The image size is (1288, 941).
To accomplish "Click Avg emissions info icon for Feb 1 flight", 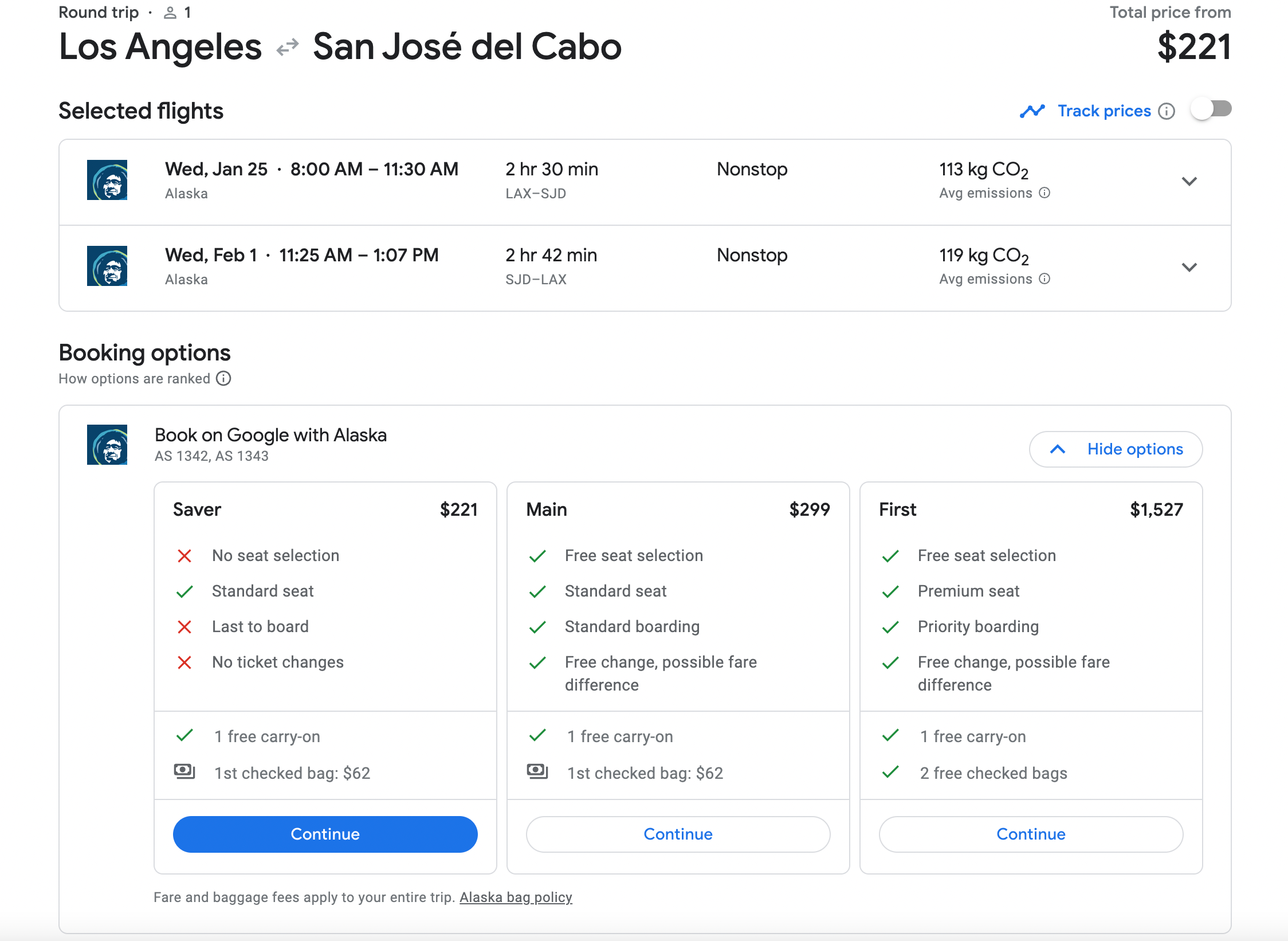I will coord(1044,279).
